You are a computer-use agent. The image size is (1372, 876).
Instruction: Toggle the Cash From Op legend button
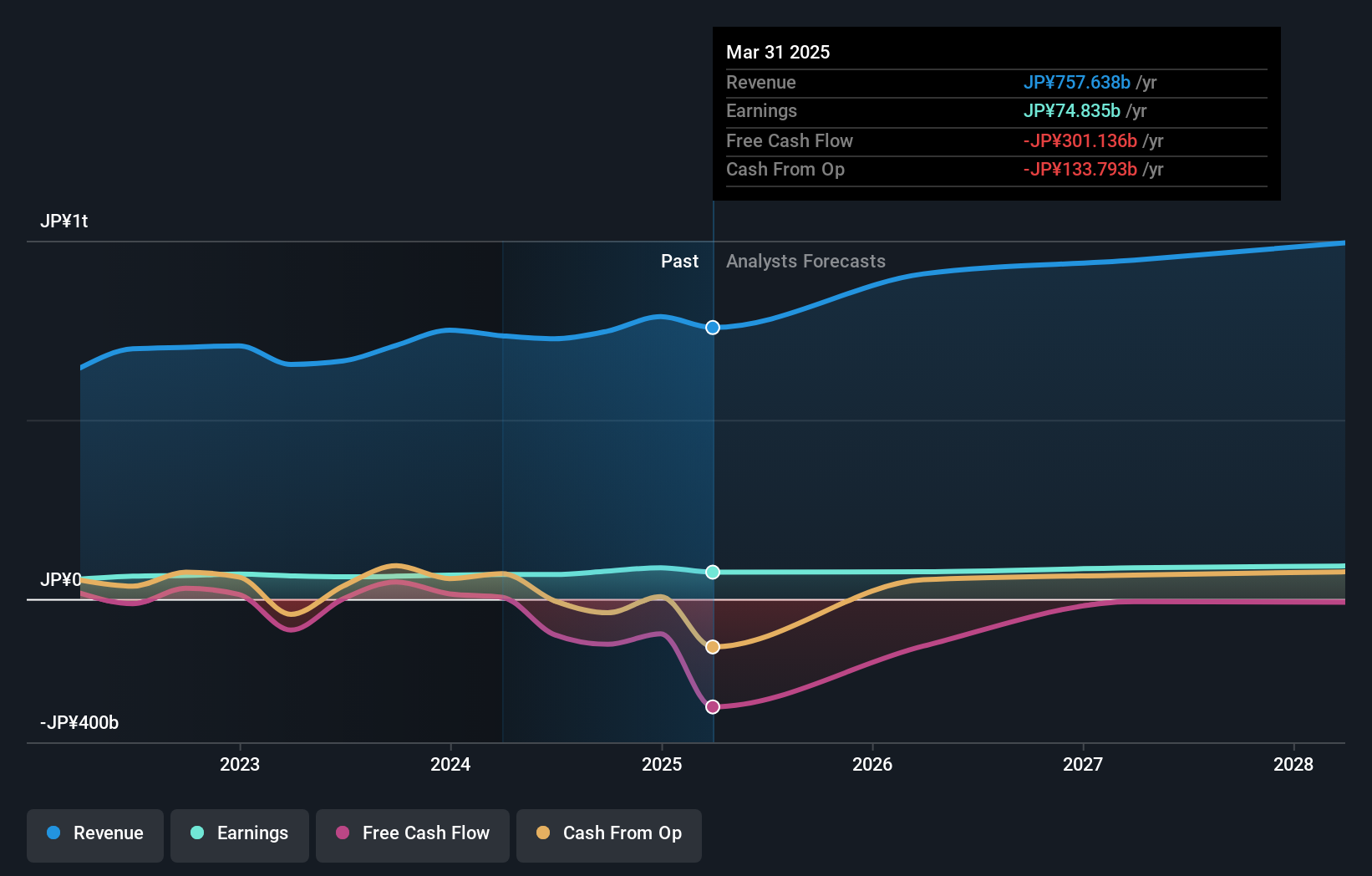609,835
